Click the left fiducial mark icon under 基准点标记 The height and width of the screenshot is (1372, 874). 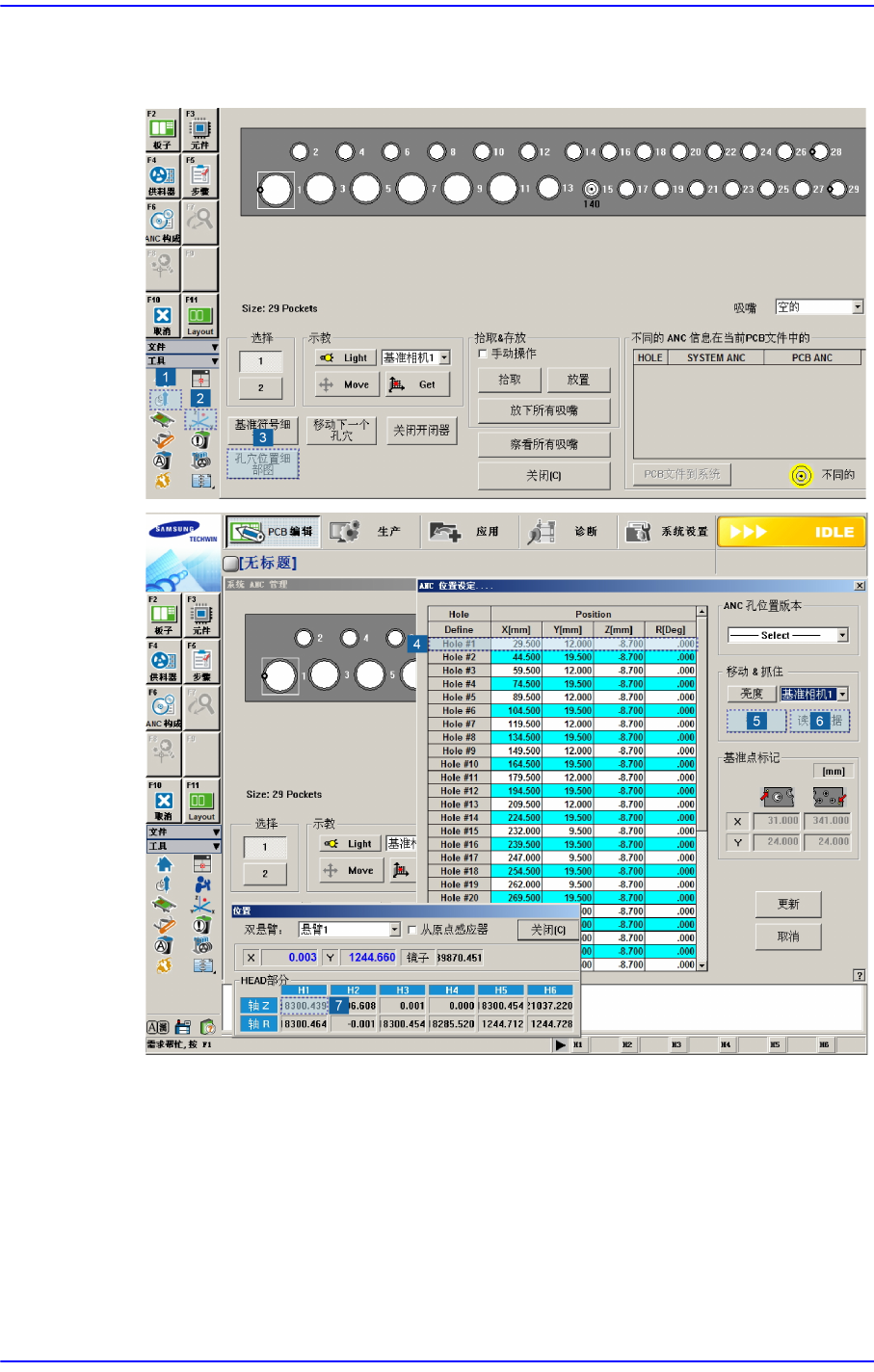779,796
